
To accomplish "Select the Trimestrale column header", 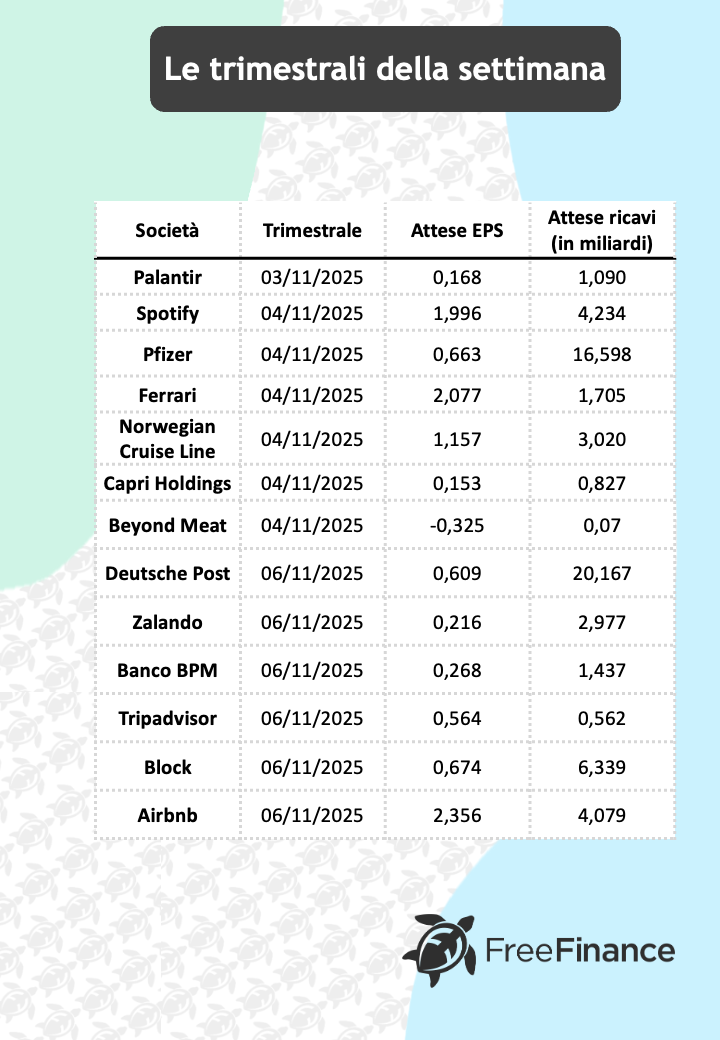I will point(312,231).
